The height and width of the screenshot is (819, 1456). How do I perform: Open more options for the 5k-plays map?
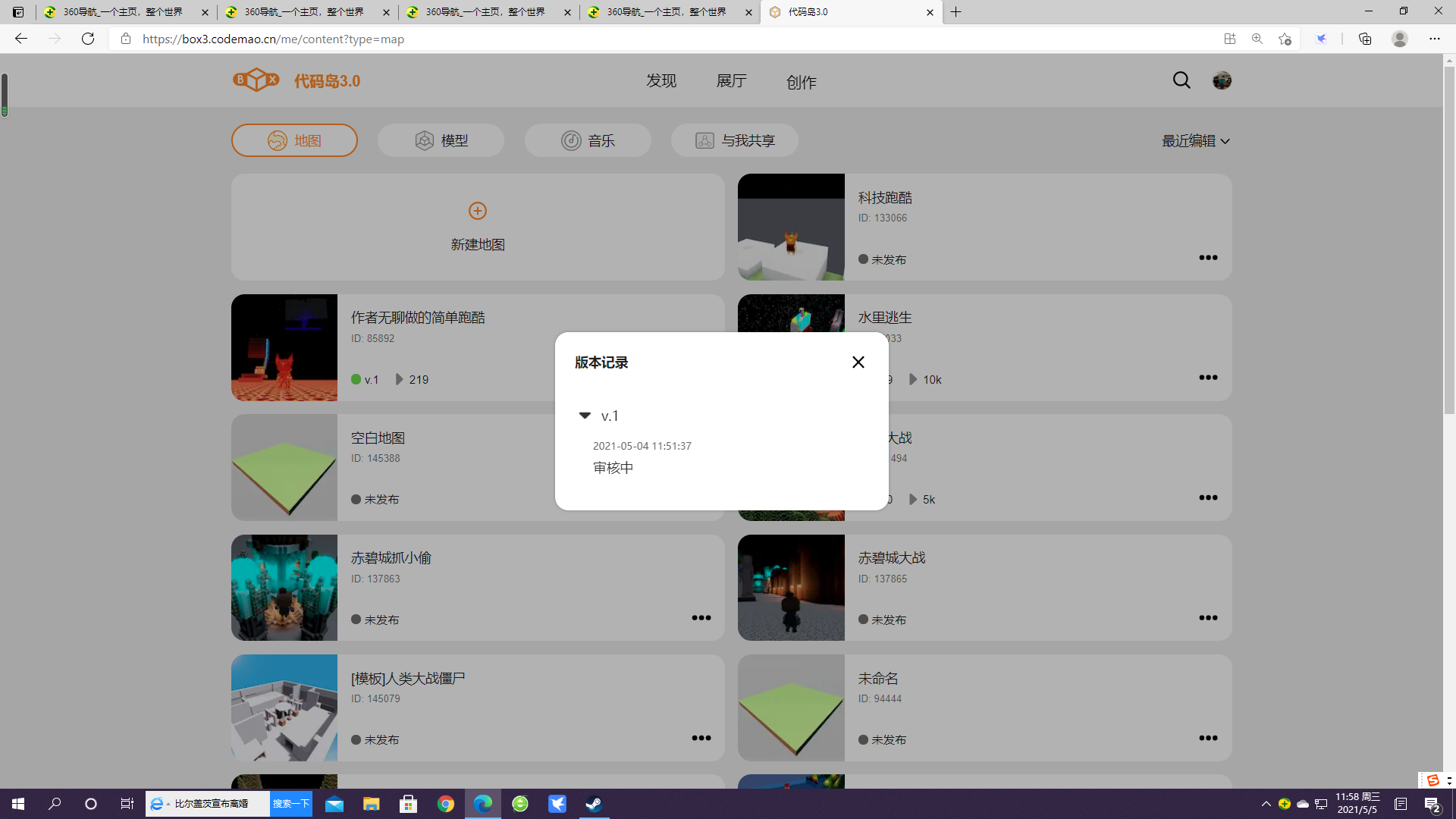point(1208,497)
